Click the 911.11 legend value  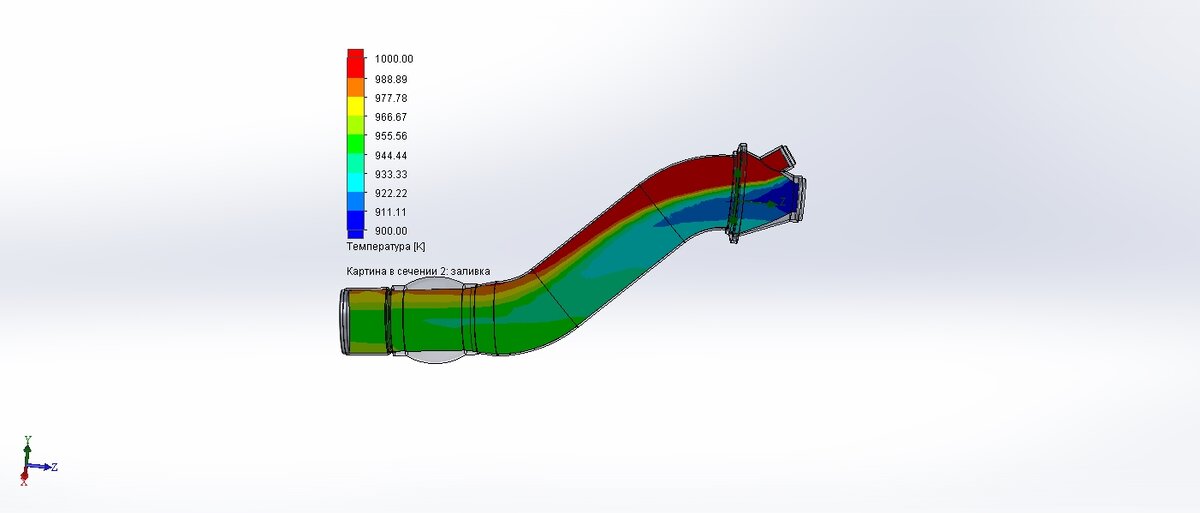click(391, 212)
